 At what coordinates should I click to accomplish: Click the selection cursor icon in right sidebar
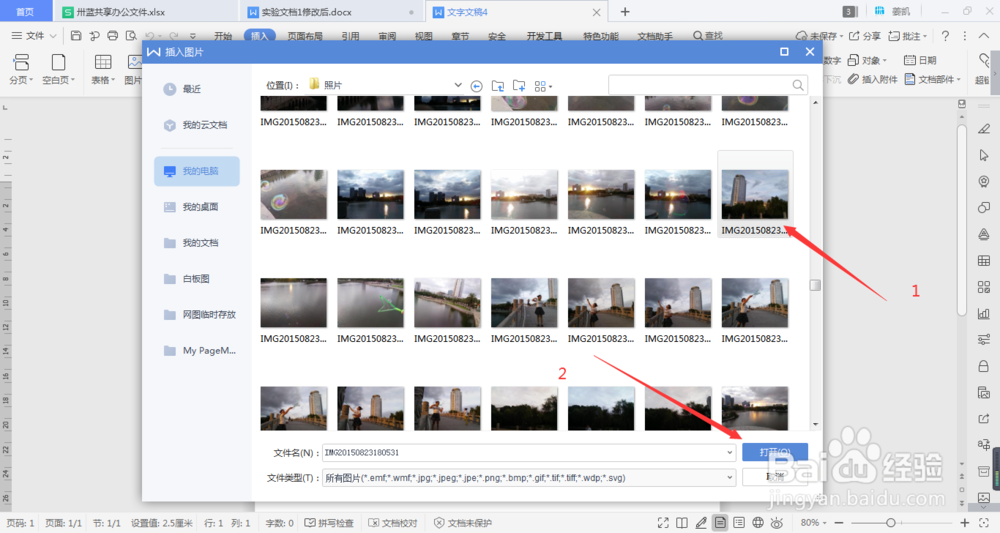coord(984,156)
